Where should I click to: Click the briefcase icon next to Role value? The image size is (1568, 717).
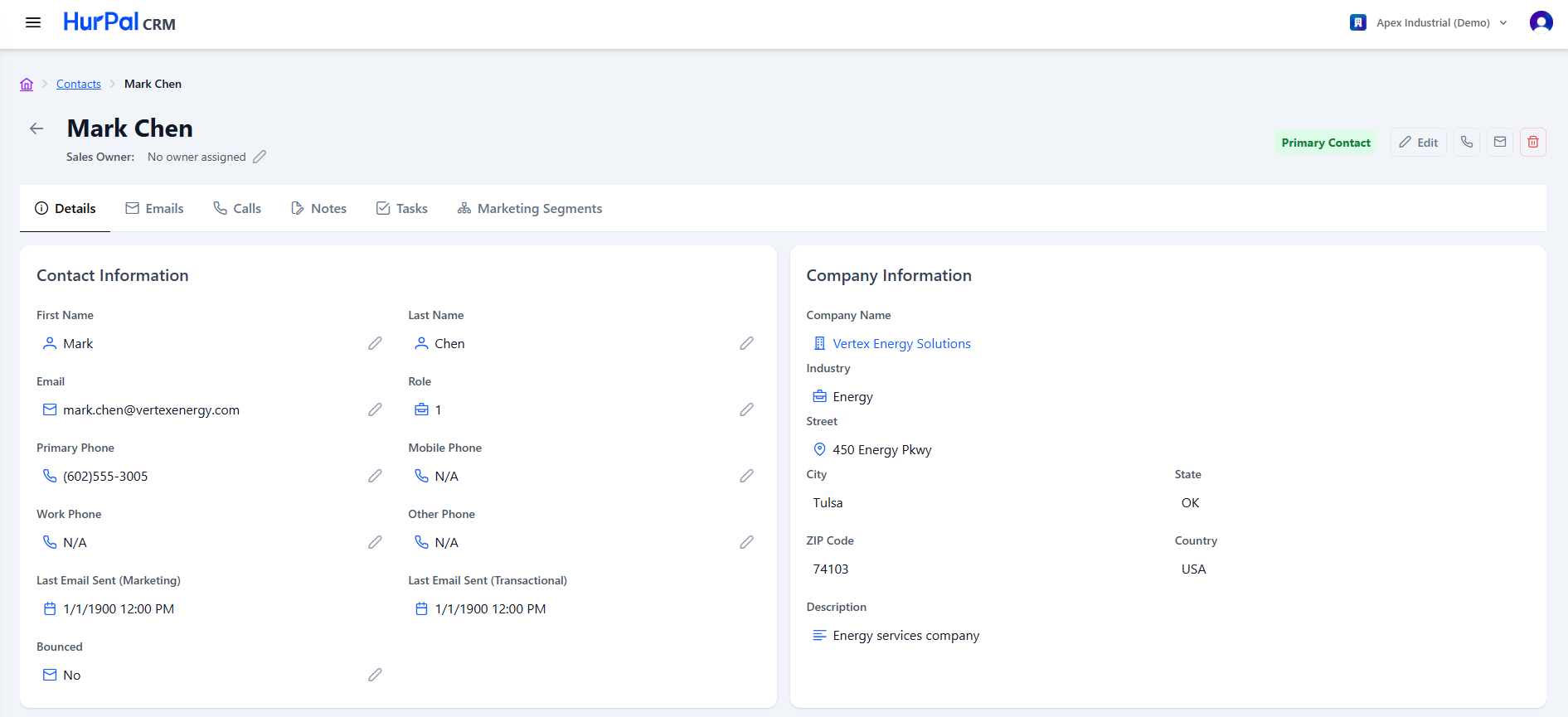click(421, 409)
